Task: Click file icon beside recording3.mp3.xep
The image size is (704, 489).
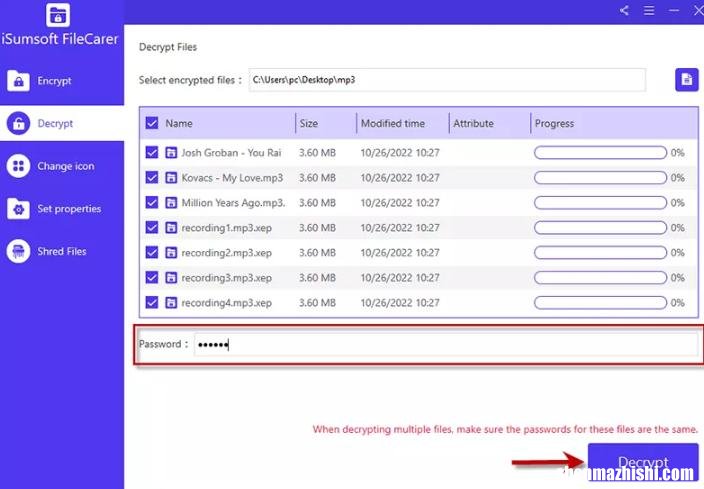Action: 171,278
